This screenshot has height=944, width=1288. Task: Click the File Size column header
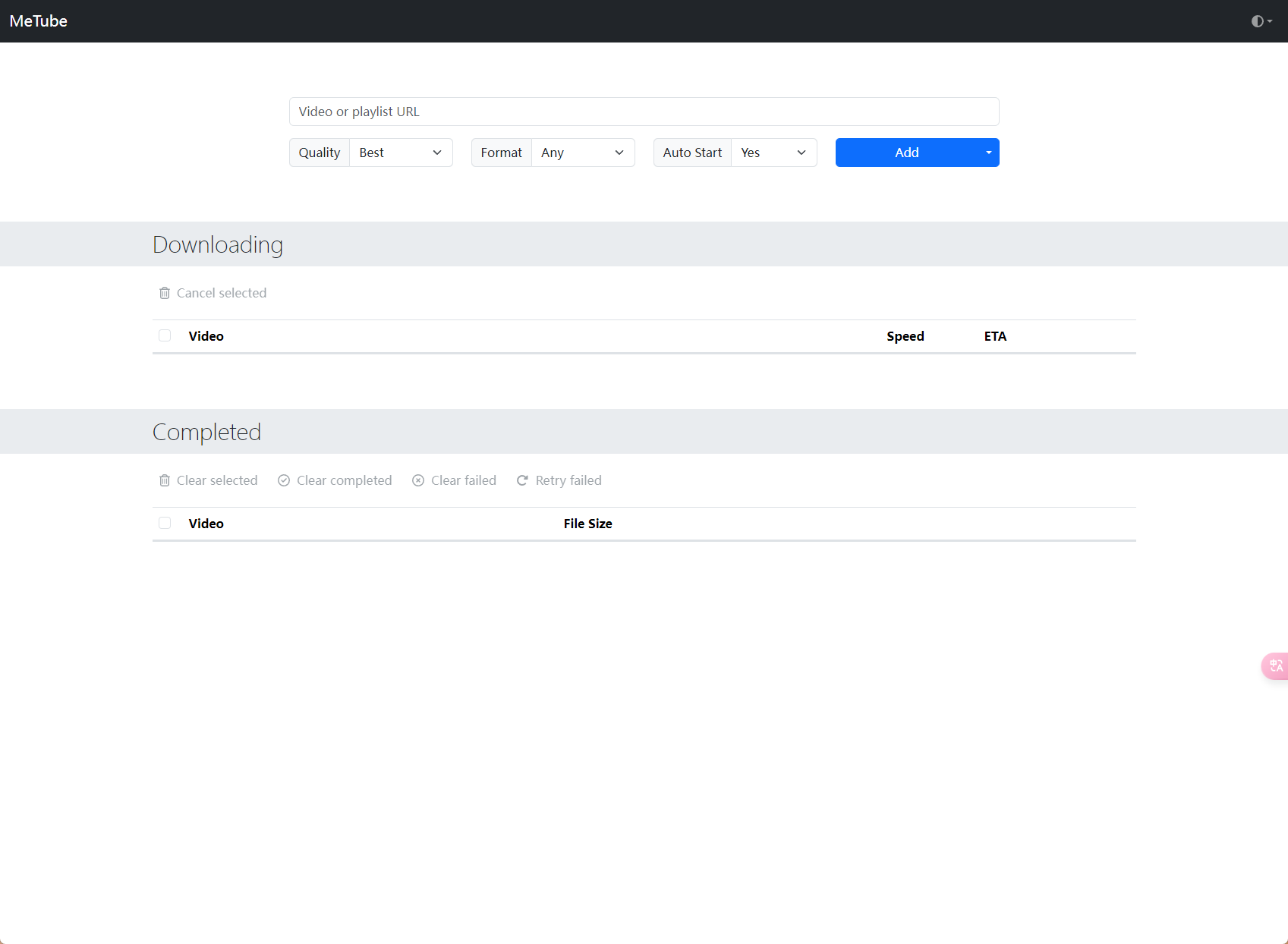pos(587,524)
